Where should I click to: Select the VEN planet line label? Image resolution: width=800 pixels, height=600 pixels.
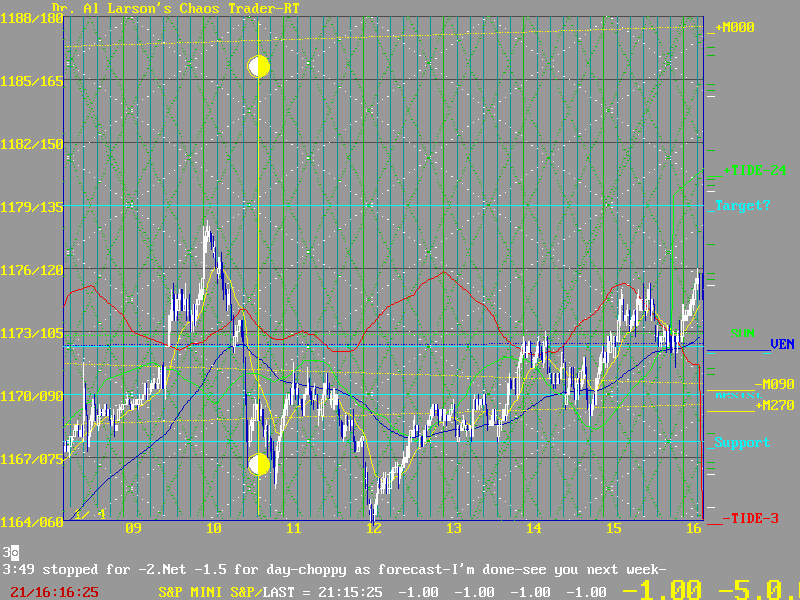click(781, 344)
